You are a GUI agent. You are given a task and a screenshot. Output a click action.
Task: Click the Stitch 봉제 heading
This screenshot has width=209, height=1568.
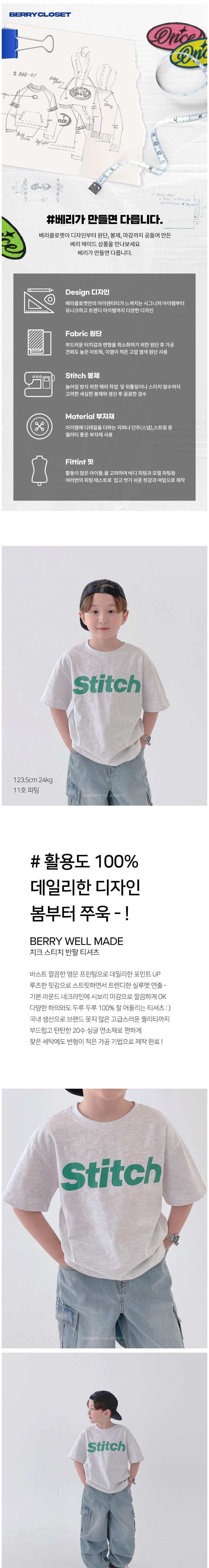(82, 376)
